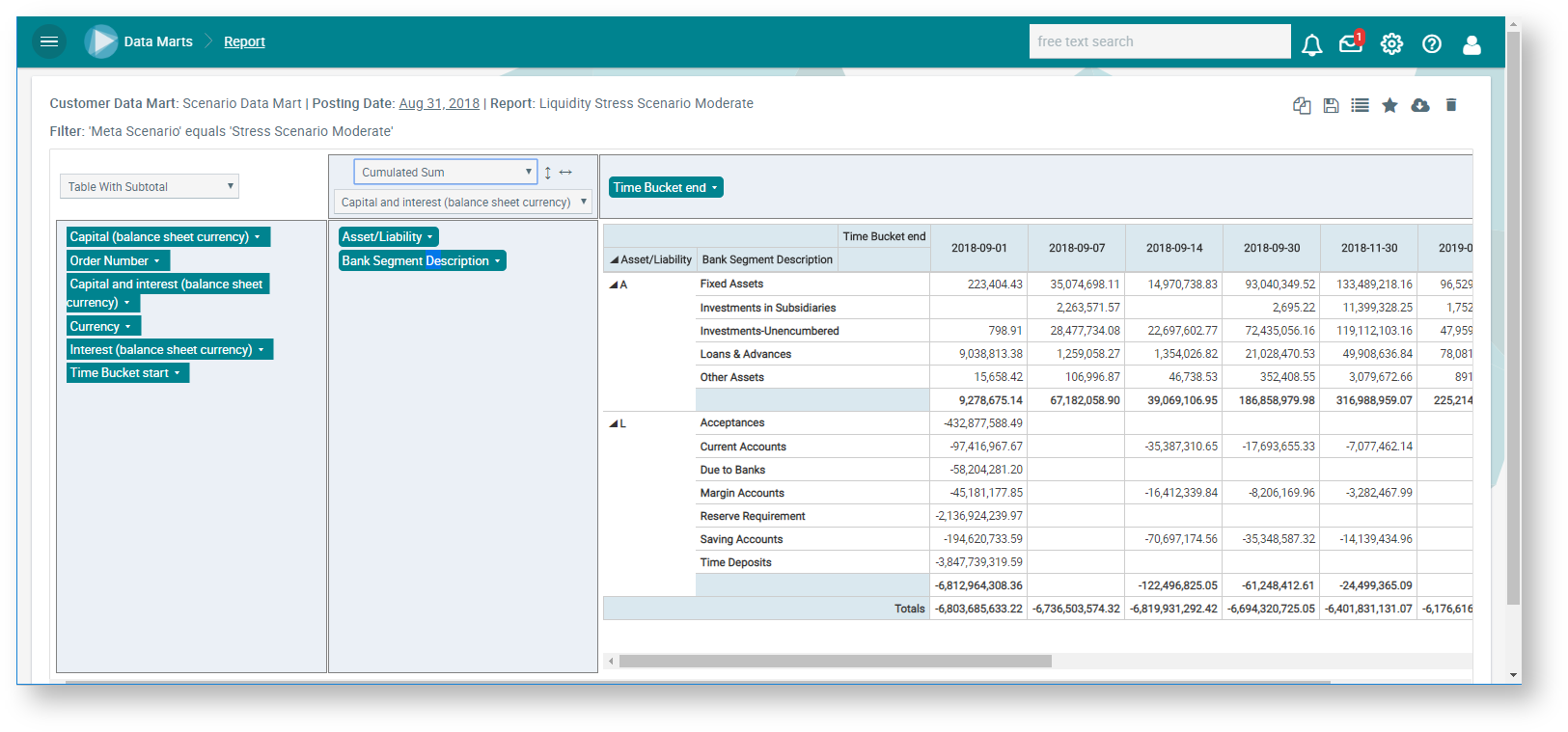Open the hamburger navigation menu

click(49, 41)
